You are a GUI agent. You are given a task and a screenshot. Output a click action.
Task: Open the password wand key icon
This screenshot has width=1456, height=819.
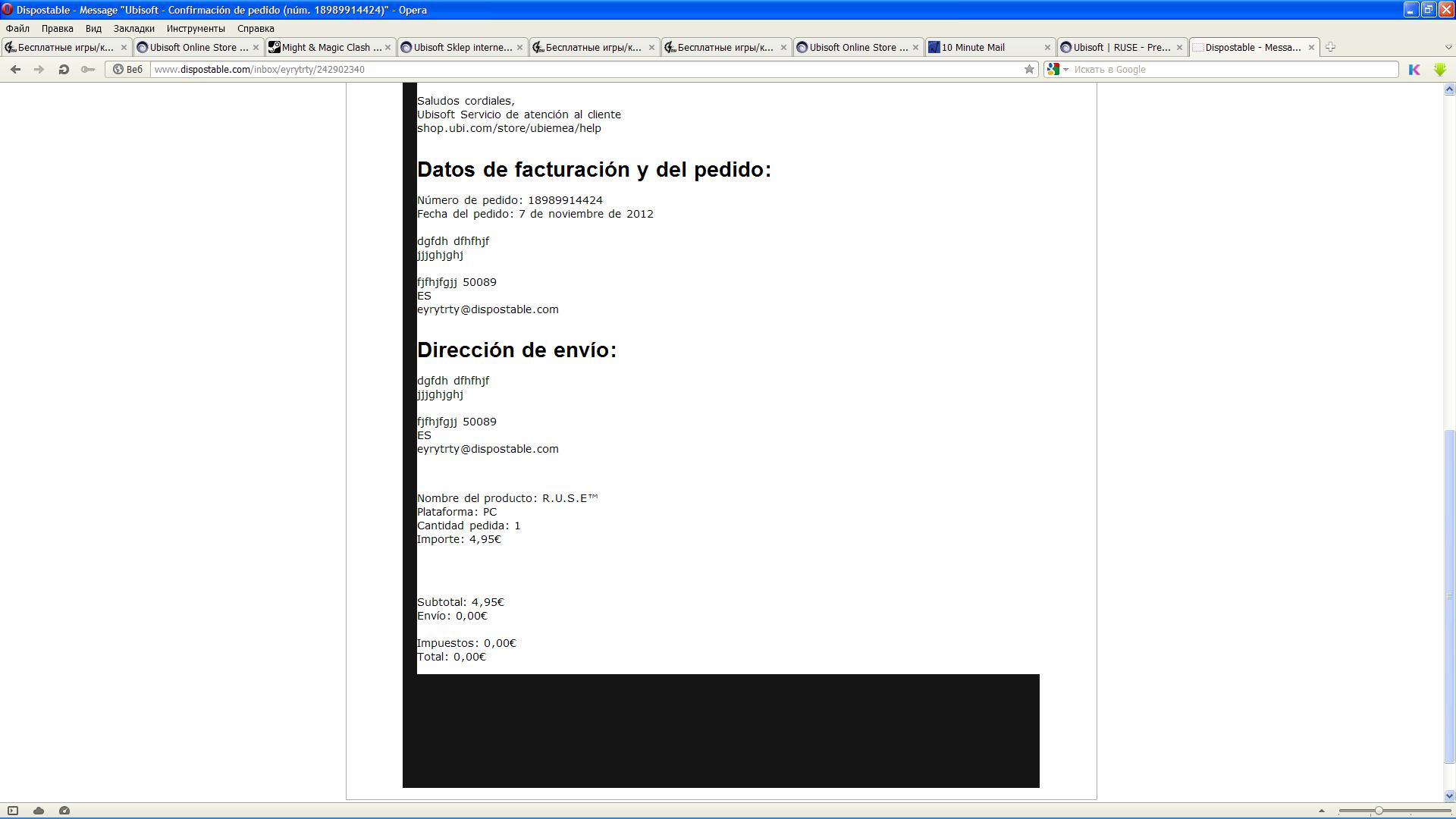coord(88,69)
